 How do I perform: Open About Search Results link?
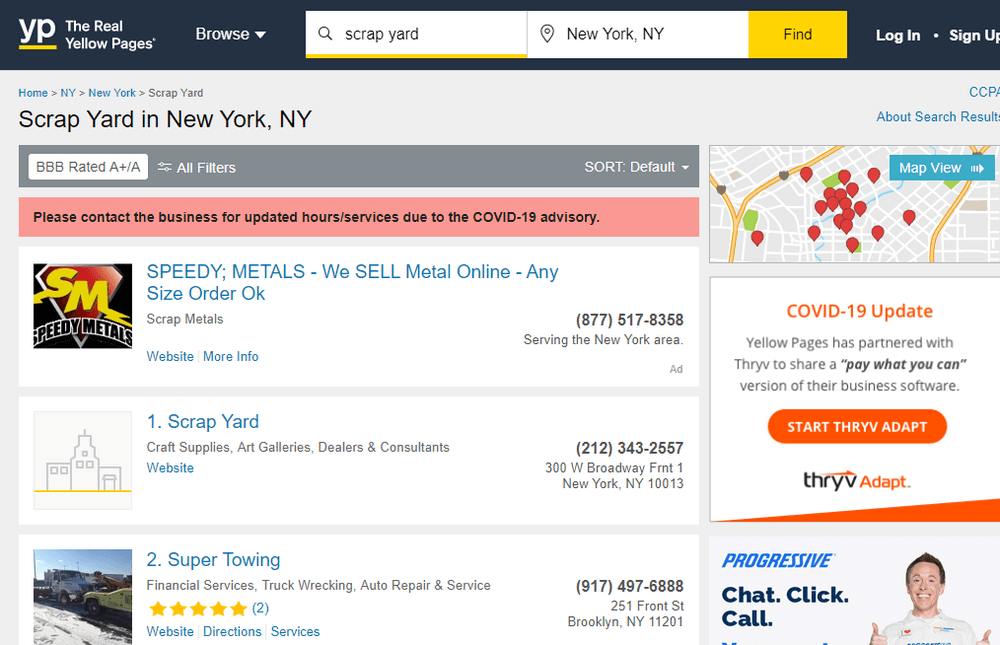(x=938, y=117)
